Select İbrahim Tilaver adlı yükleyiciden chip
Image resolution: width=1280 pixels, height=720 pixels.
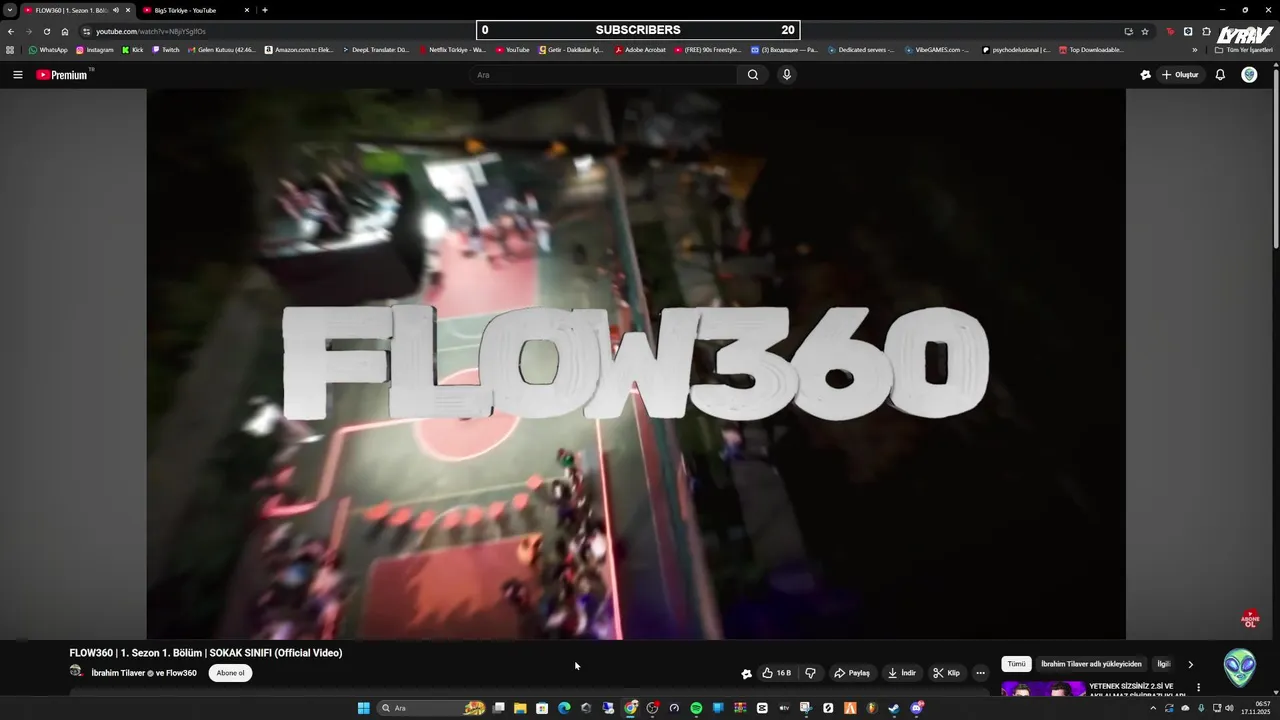pyautogui.click(x=1091, y=664)
